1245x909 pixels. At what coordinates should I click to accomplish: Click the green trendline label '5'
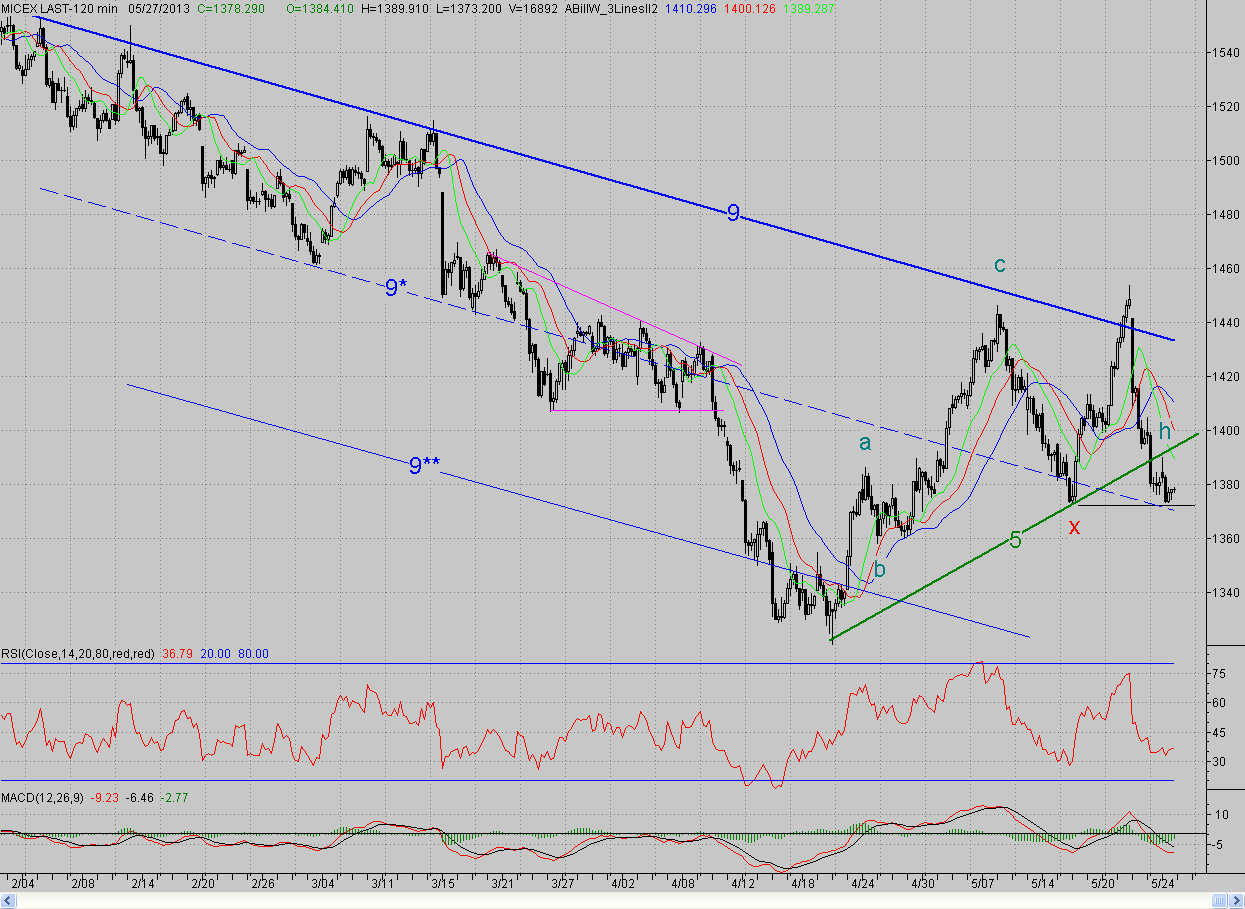pos(1015,541)
